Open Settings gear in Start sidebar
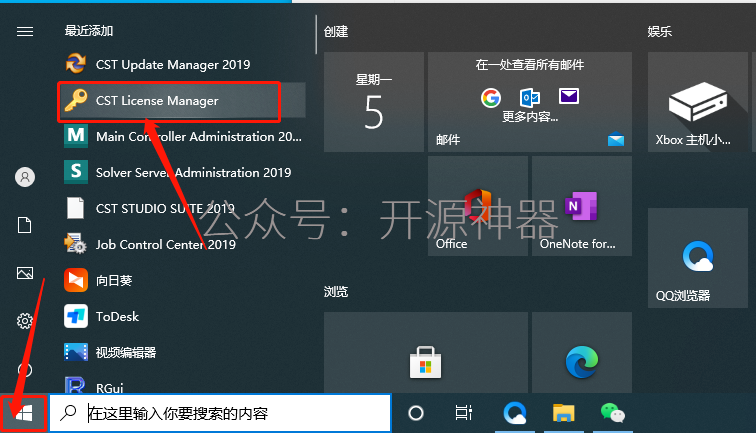 coord(25,321)
